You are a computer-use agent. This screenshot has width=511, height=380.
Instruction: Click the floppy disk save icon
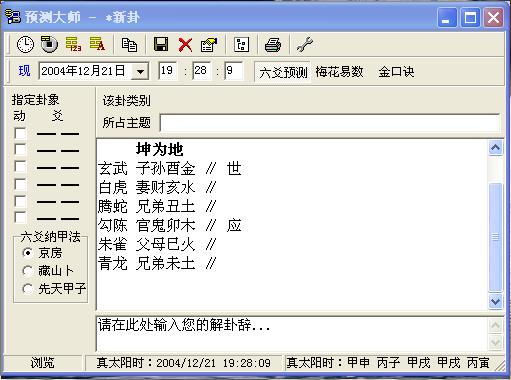coord(161,44)
